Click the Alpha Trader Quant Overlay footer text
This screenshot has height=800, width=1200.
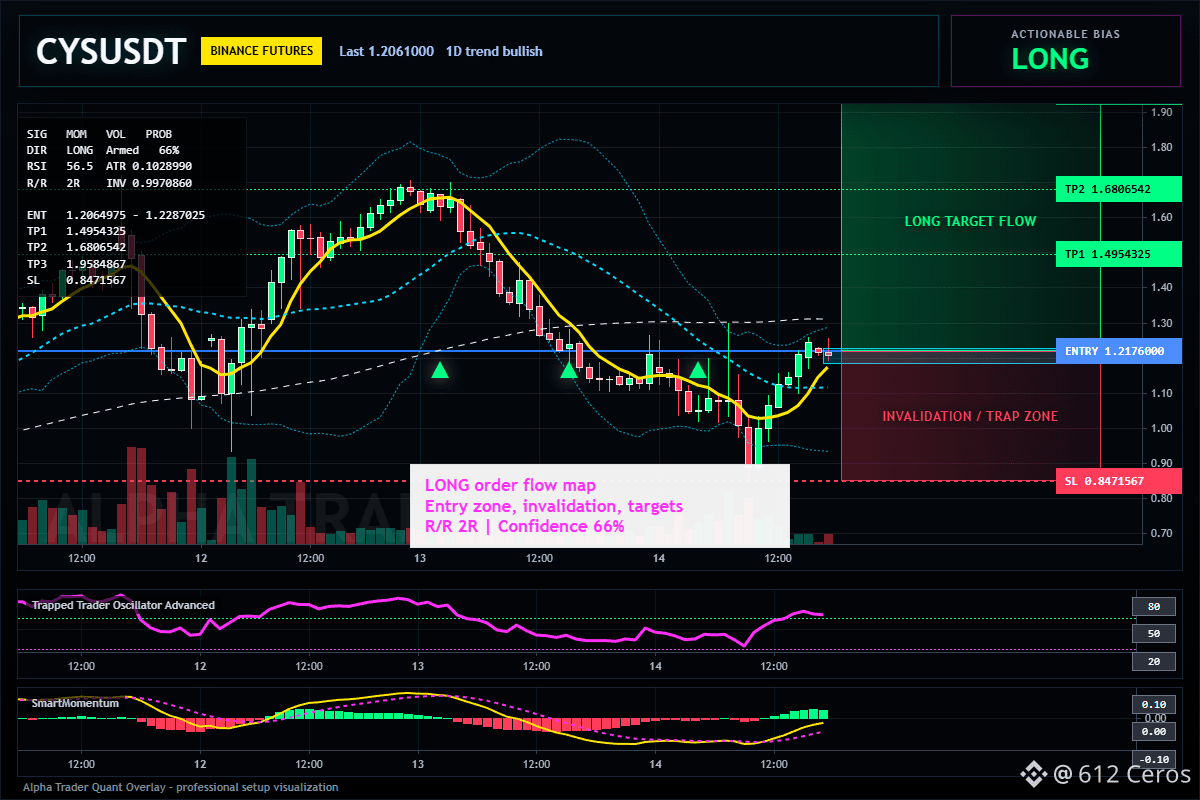[x=181, y=787]
